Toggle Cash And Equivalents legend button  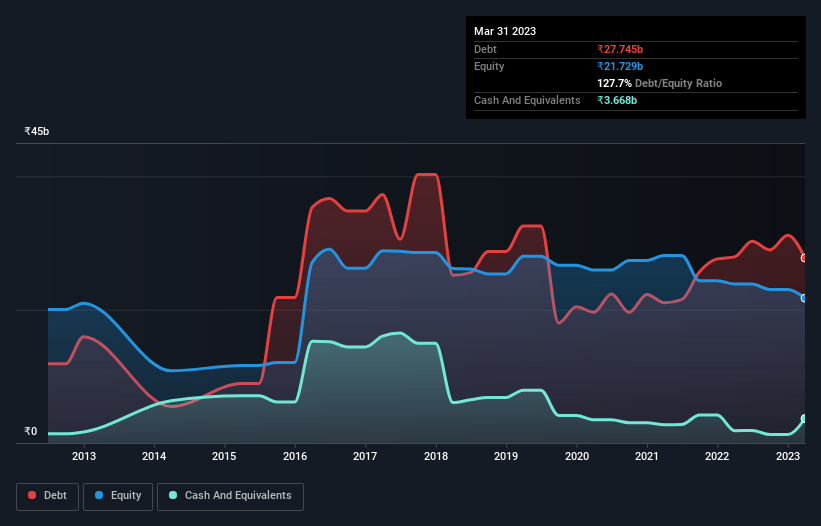click(x=230, y=496)
